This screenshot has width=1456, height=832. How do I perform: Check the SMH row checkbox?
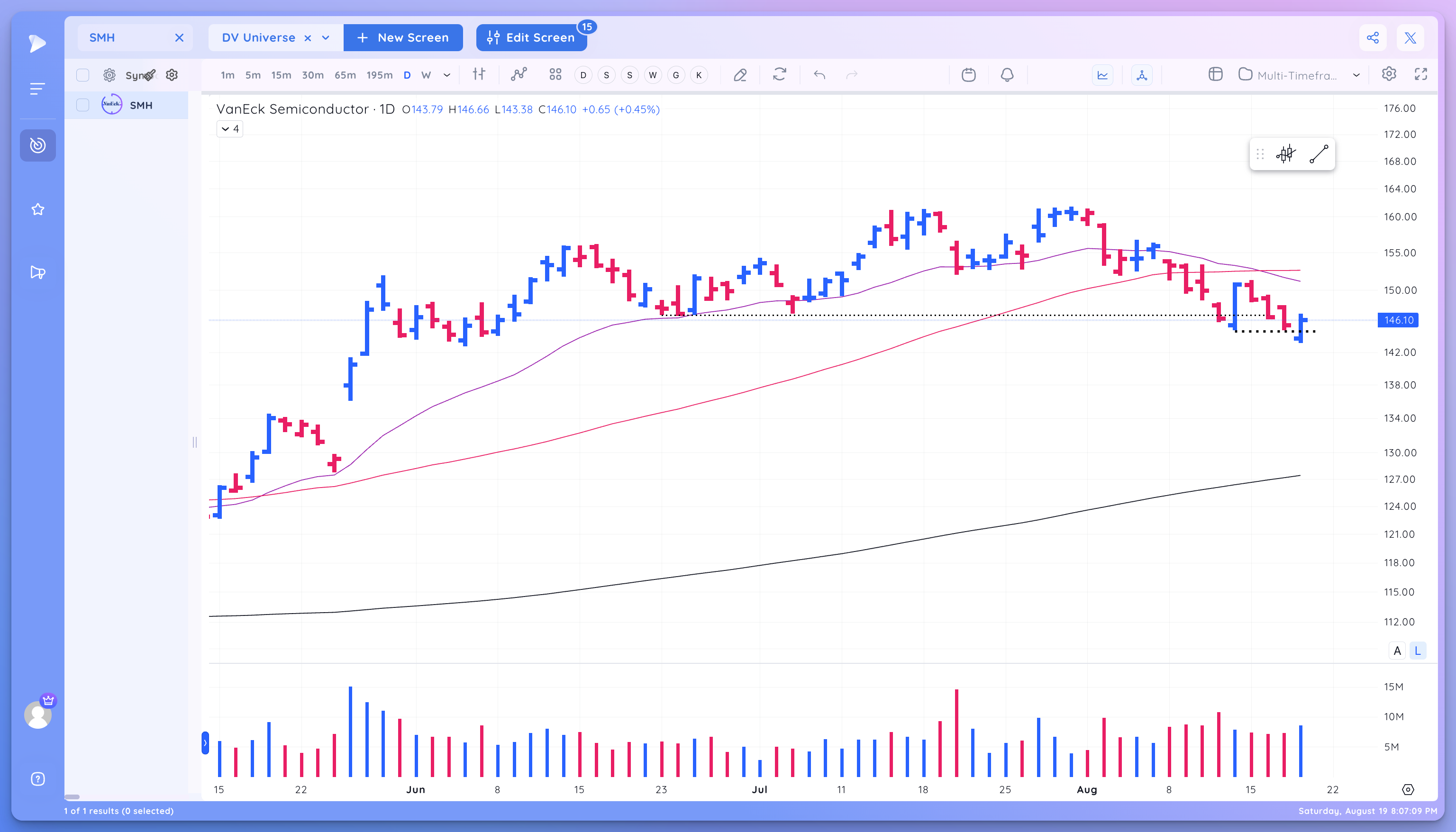tap(83, 105)
